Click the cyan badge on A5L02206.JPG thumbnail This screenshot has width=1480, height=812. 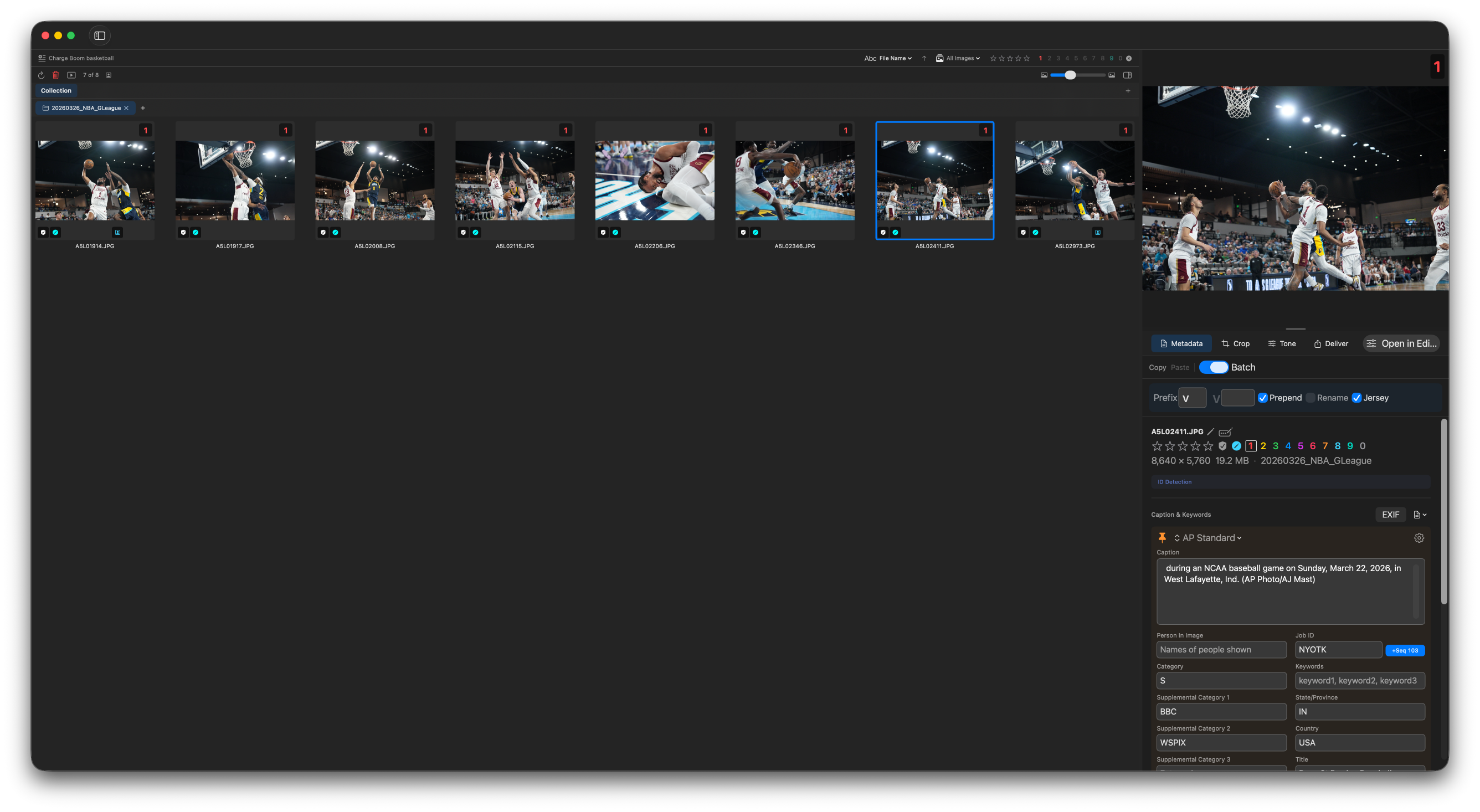click(615, 232)
